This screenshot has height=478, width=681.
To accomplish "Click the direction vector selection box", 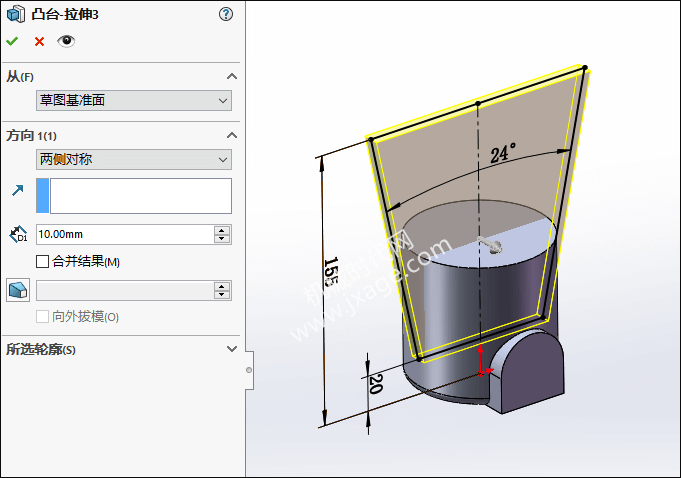I will [140, 196].
